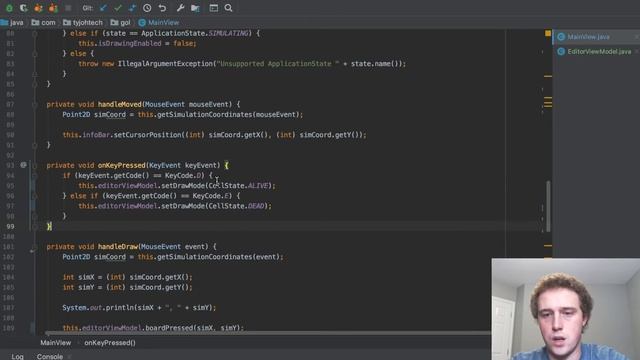Click the Git Push arrow icon
Viewport: 640px width, 360px height.
(x=132, y=8)
